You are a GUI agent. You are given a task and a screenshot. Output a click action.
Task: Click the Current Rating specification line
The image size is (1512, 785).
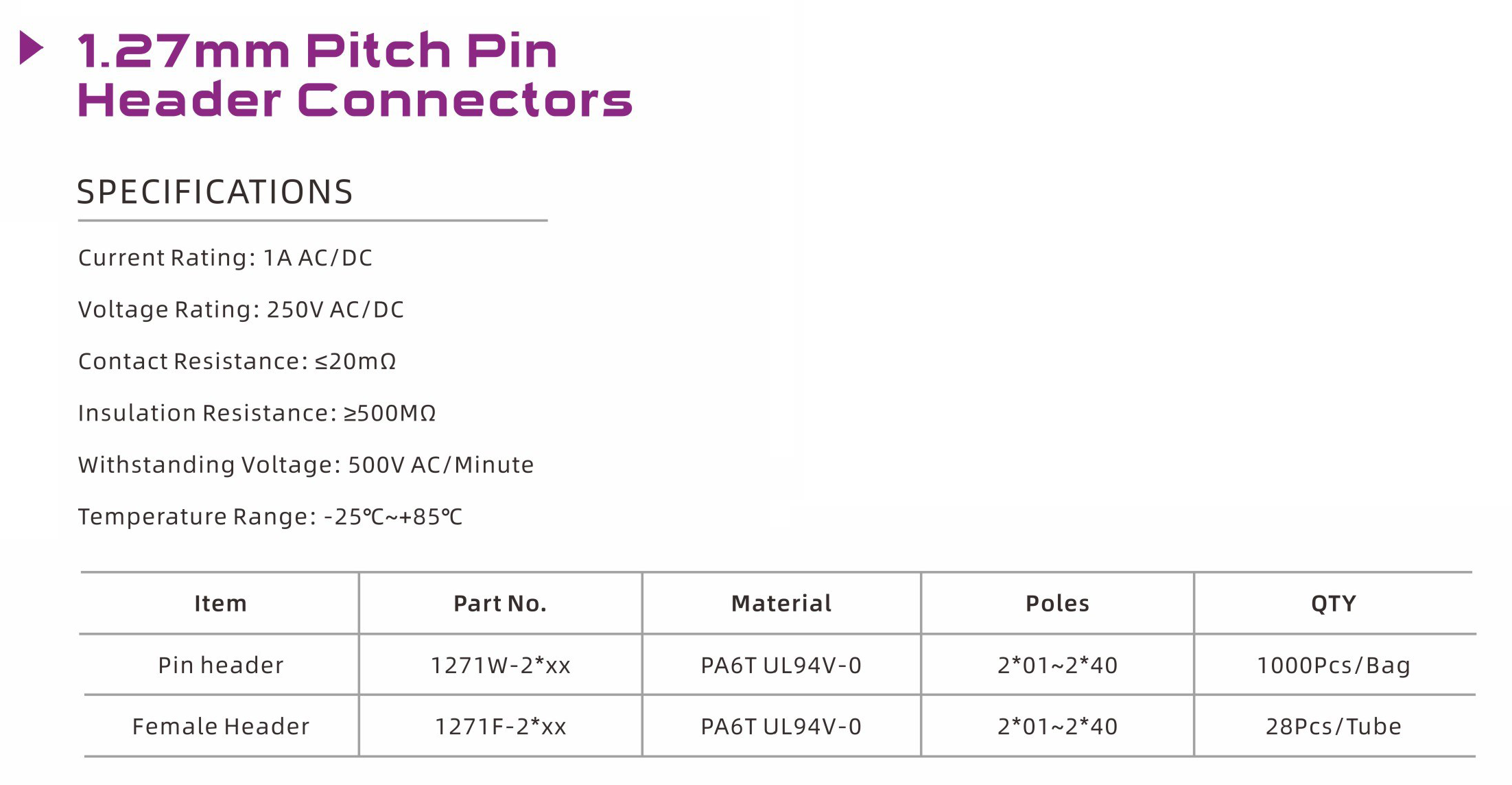(225, 258)
